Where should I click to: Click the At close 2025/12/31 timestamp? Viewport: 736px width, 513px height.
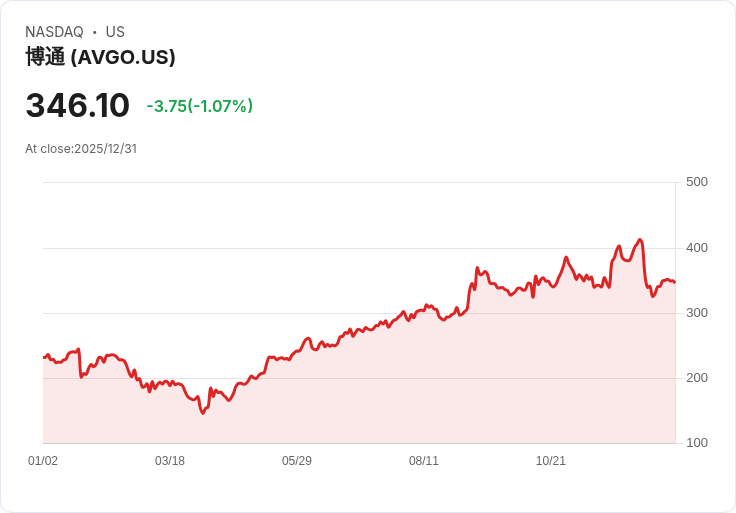[x=81, y=149]
